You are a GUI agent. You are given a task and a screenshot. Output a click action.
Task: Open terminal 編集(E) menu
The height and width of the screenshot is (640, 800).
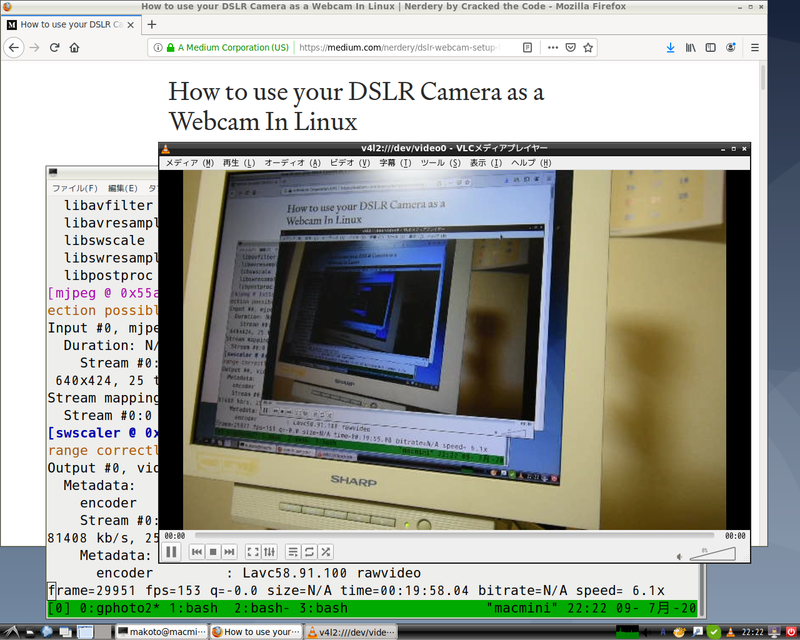coord(123,188)
